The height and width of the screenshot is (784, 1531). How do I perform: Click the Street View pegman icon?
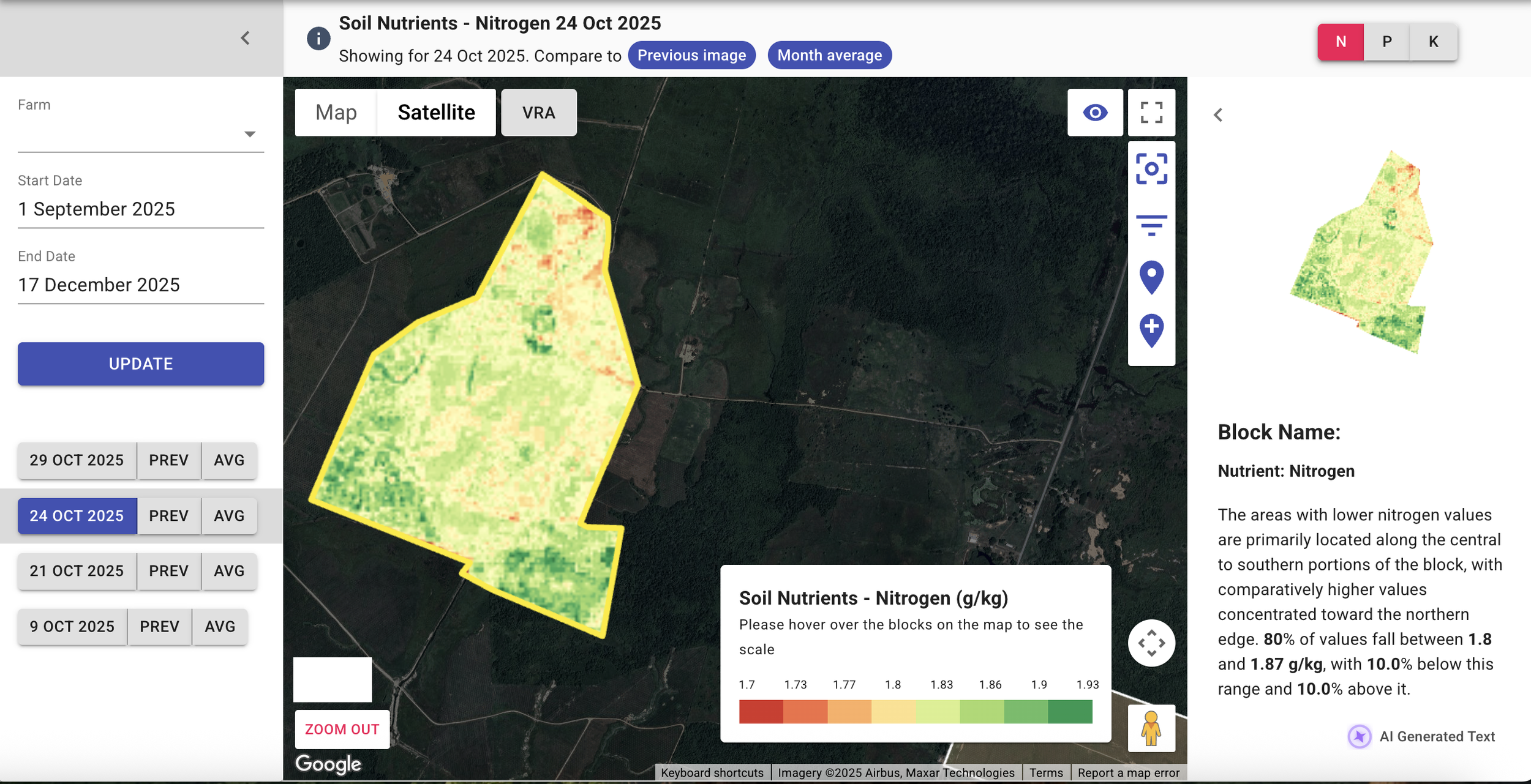click(1151, 728)
